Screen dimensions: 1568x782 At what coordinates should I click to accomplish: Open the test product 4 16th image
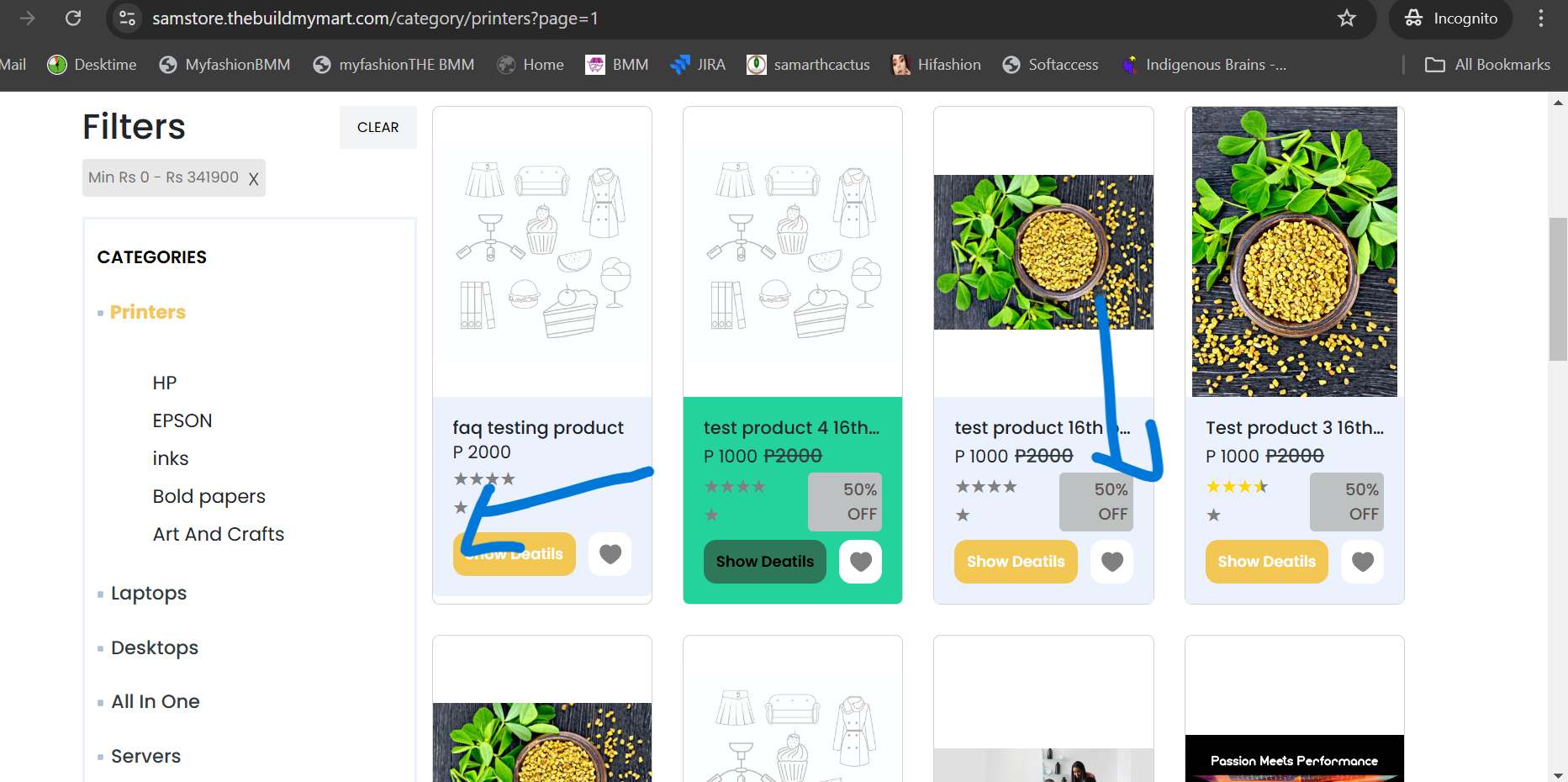(793, 252)
